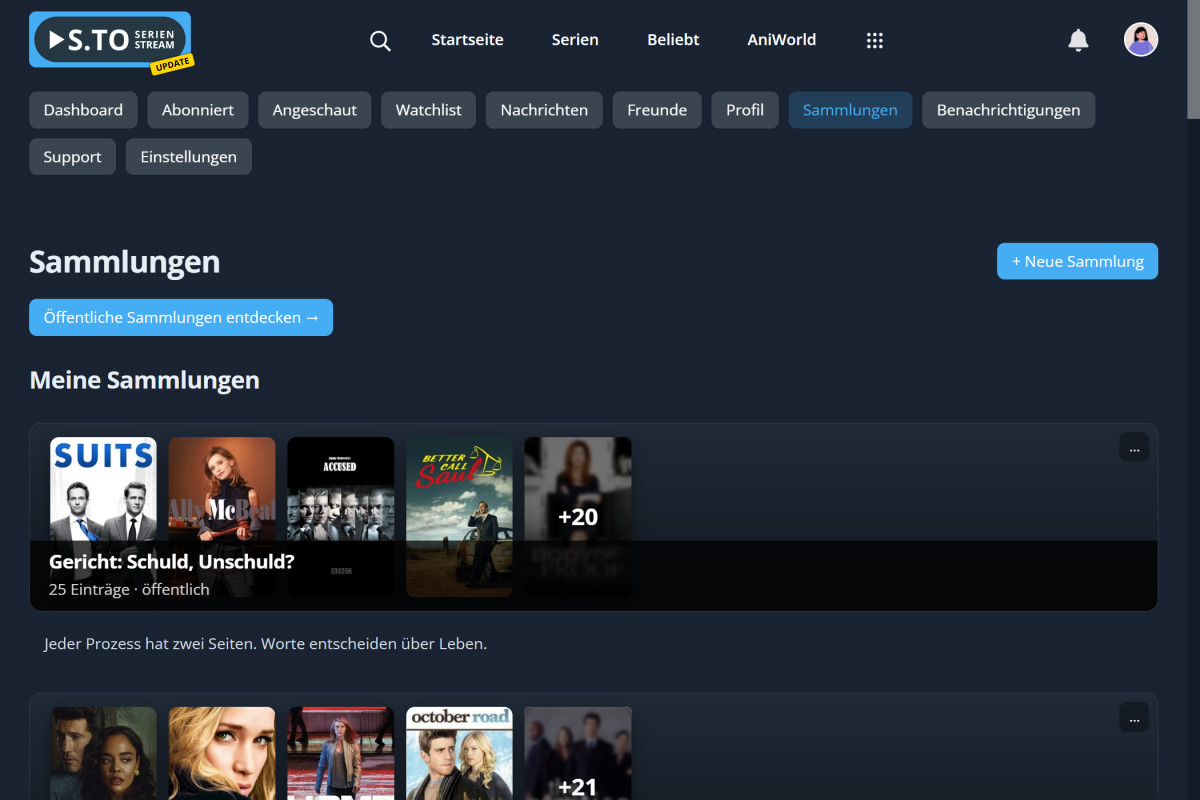Open the apps grid menu icon

click(x=874, y=40)
